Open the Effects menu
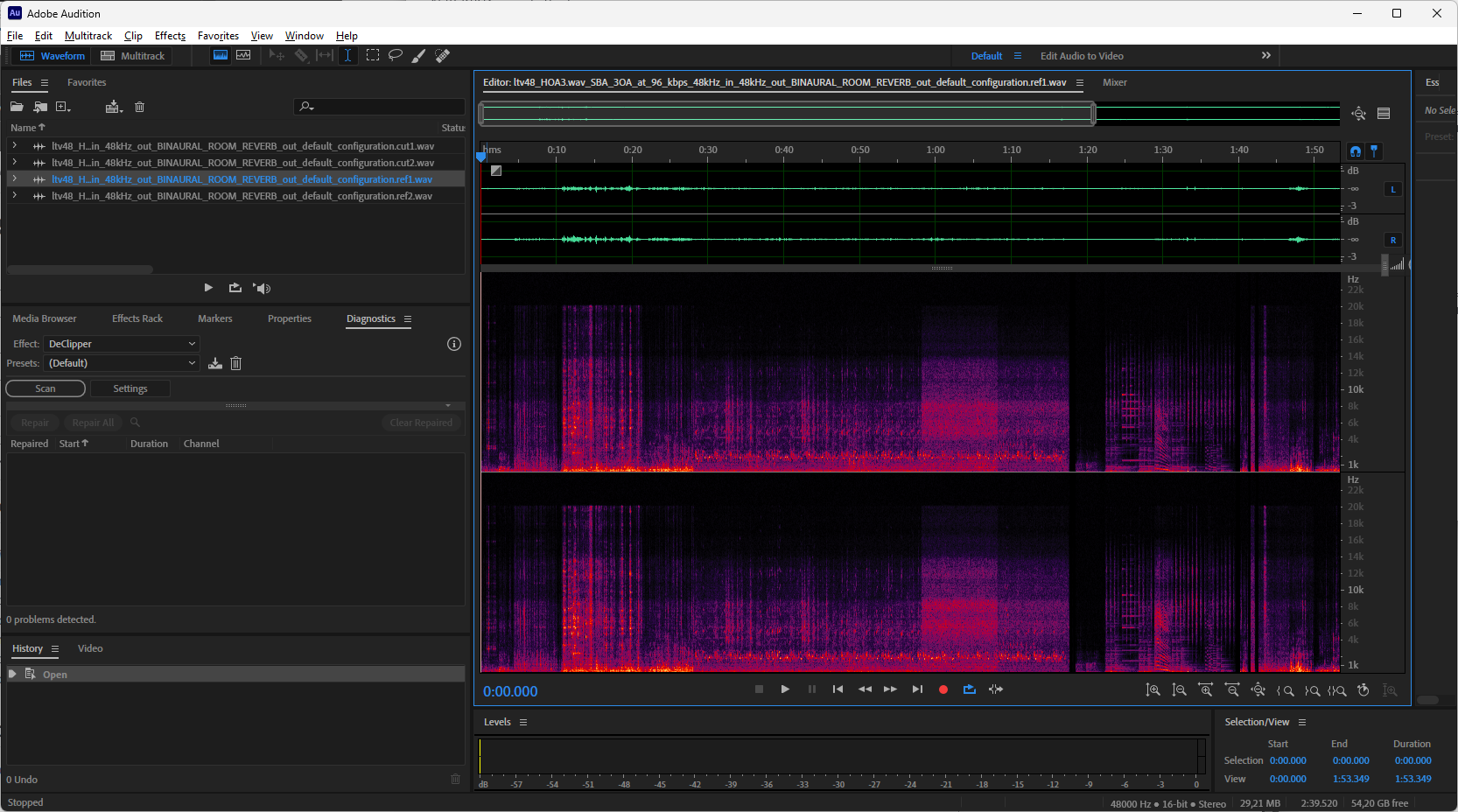1458x812 pixels. (170, 36)
